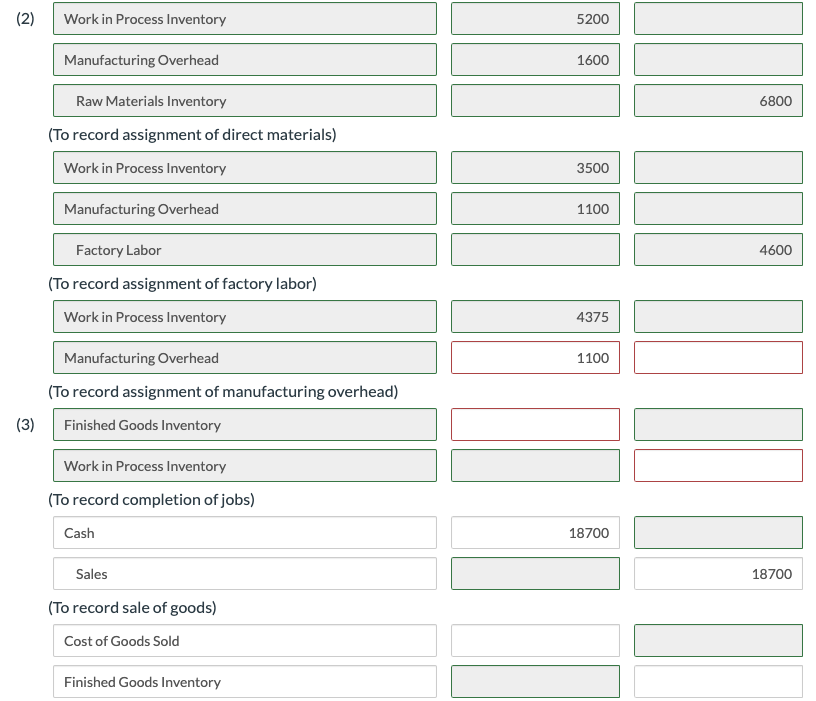Select the Work in Process Inventory 4375 debit field

(x=535, y=316)
